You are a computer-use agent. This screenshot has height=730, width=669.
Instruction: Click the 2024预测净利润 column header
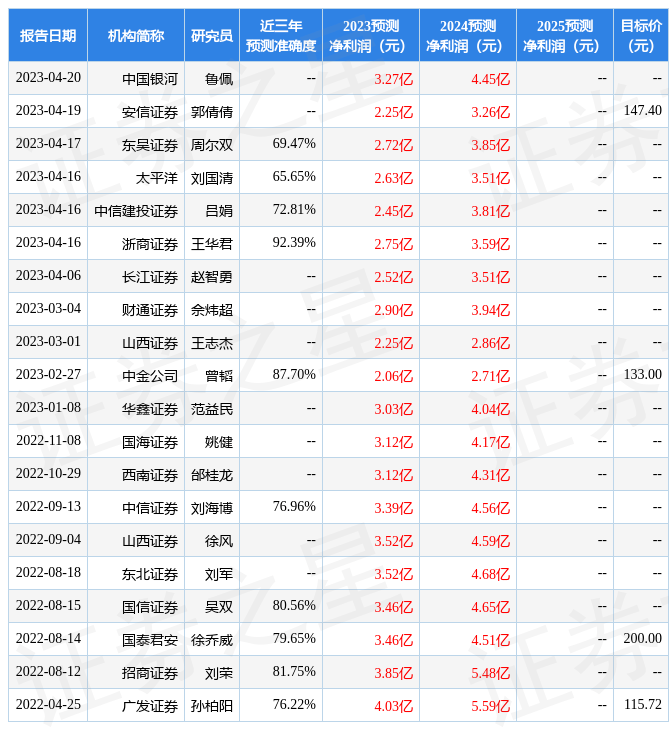point(467,35)
